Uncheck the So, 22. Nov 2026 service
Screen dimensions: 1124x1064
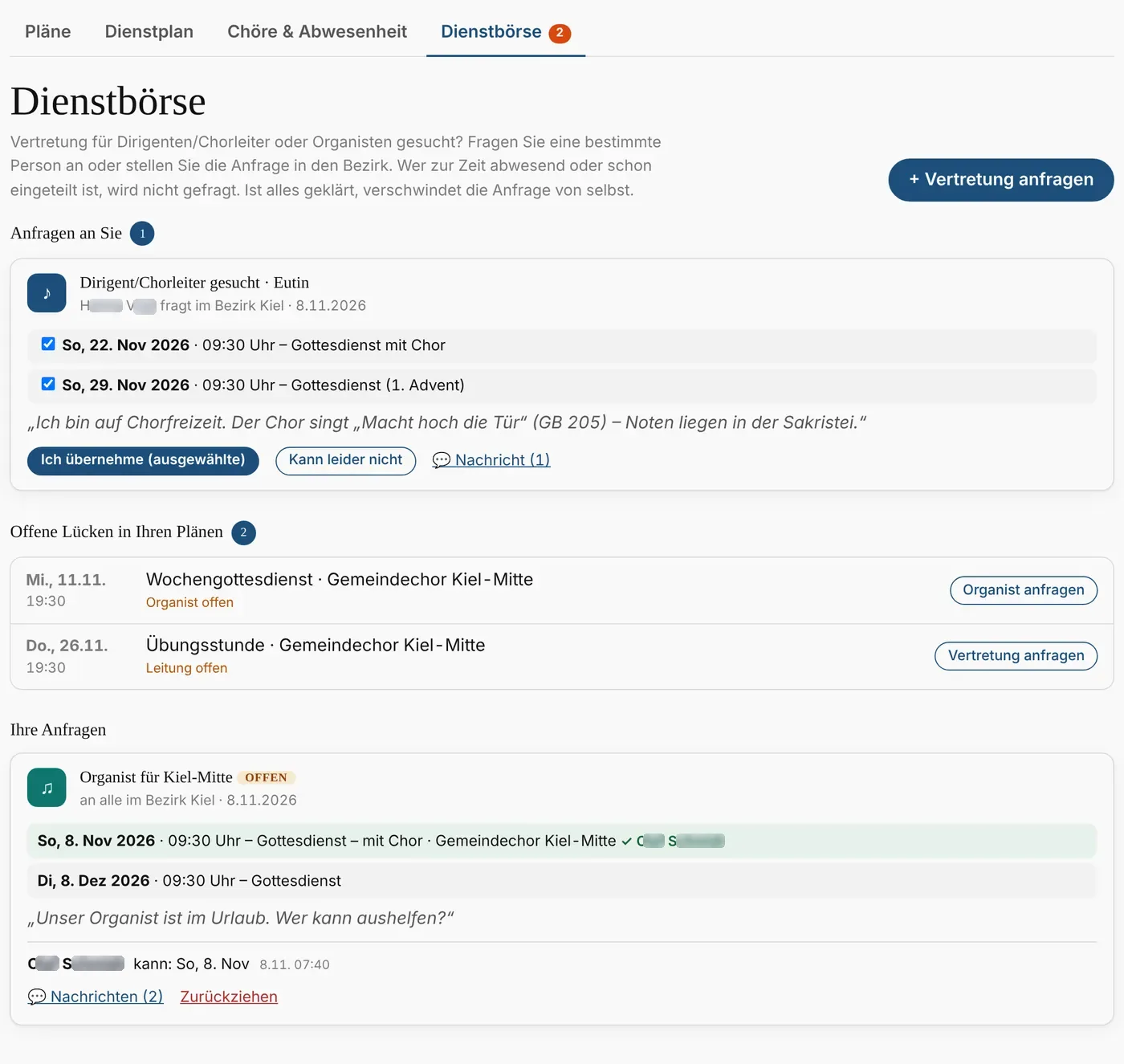tap(48, 344)
